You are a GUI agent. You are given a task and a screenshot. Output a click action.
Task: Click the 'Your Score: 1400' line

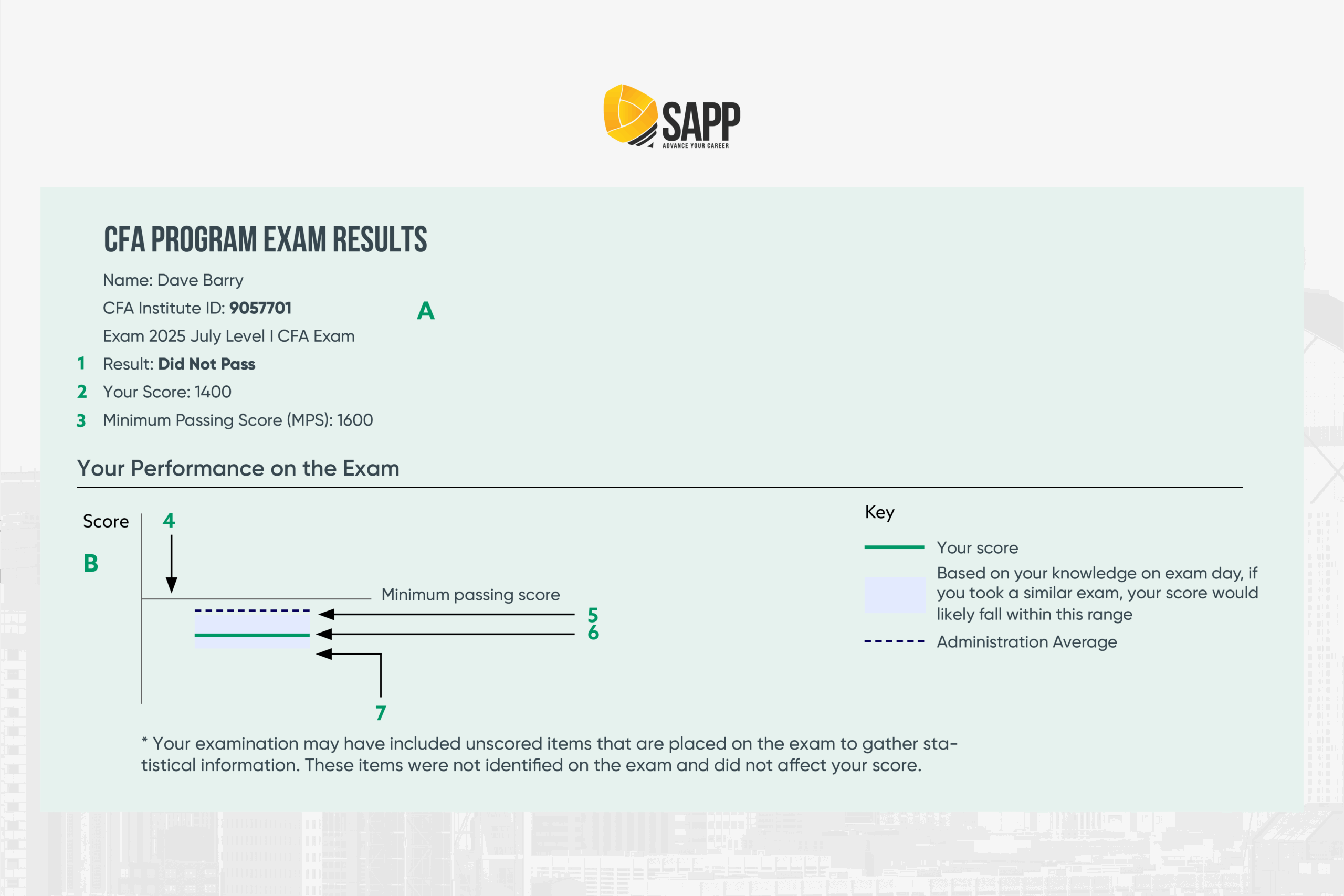[x=167, y=392]
